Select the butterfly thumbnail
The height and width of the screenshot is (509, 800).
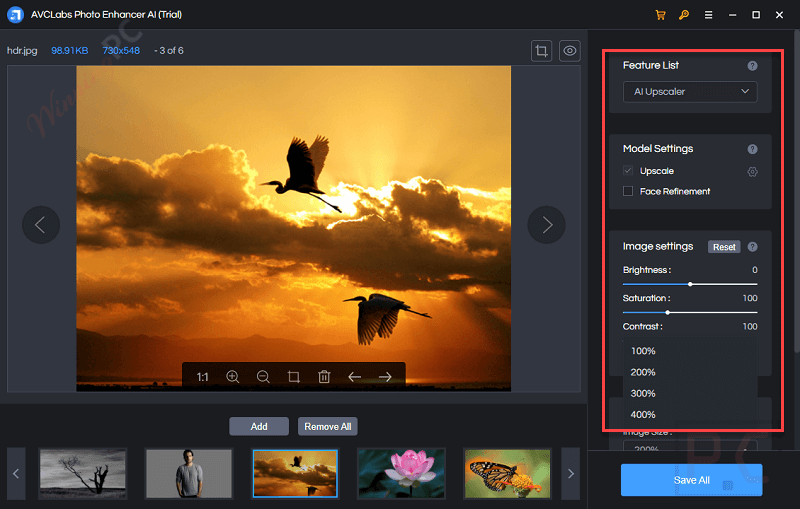(x=507, y=473)
